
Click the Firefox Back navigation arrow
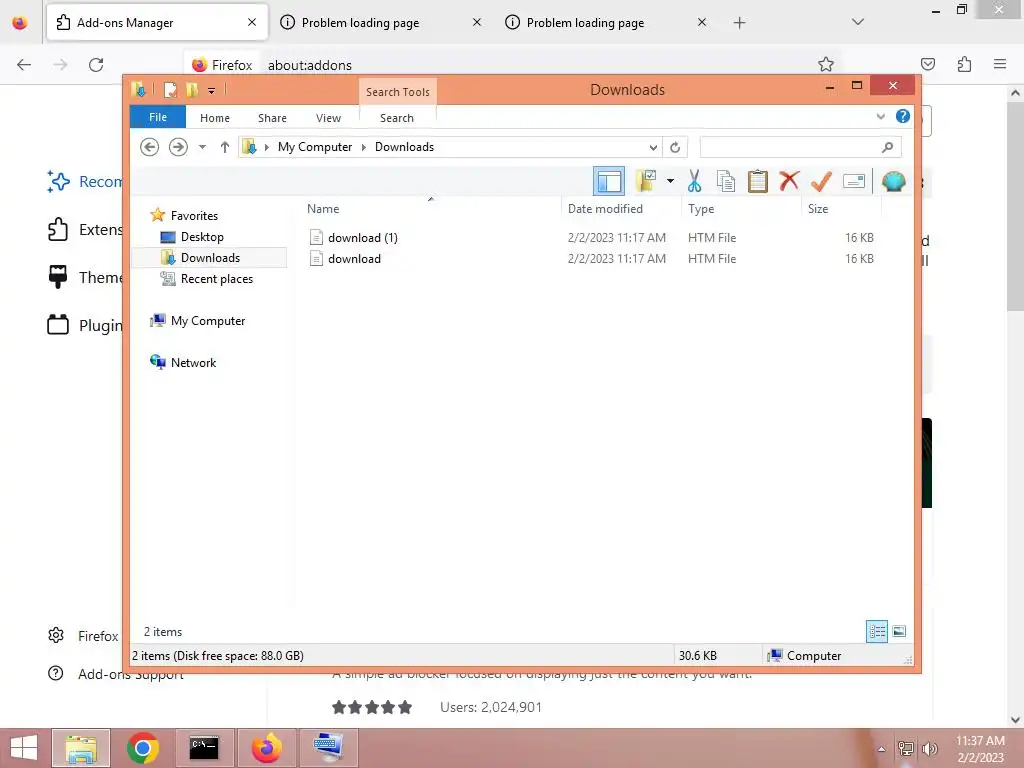click(x=24, y=65)
